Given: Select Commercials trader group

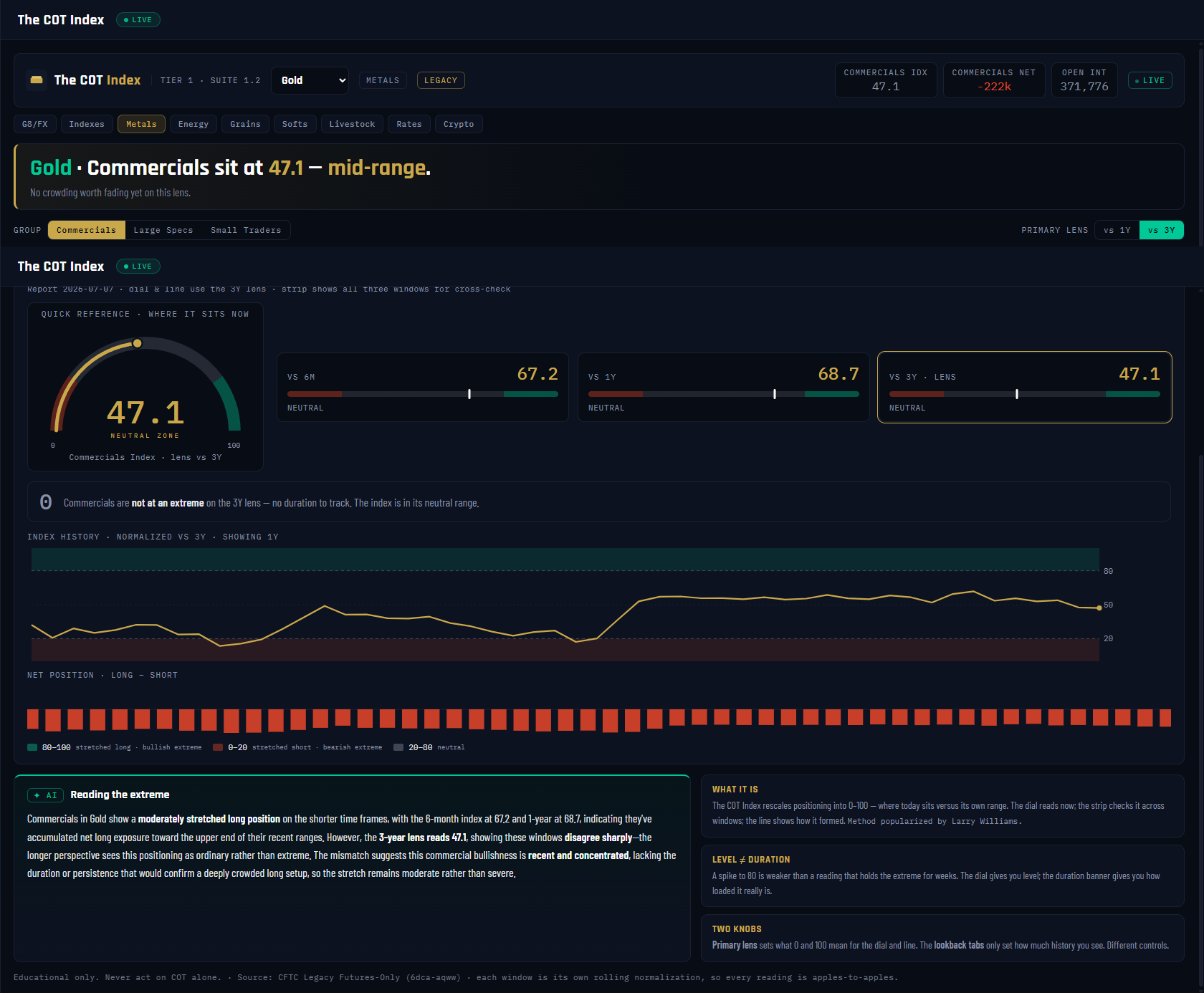Looking at the screenshot, I should pos(86,230).
